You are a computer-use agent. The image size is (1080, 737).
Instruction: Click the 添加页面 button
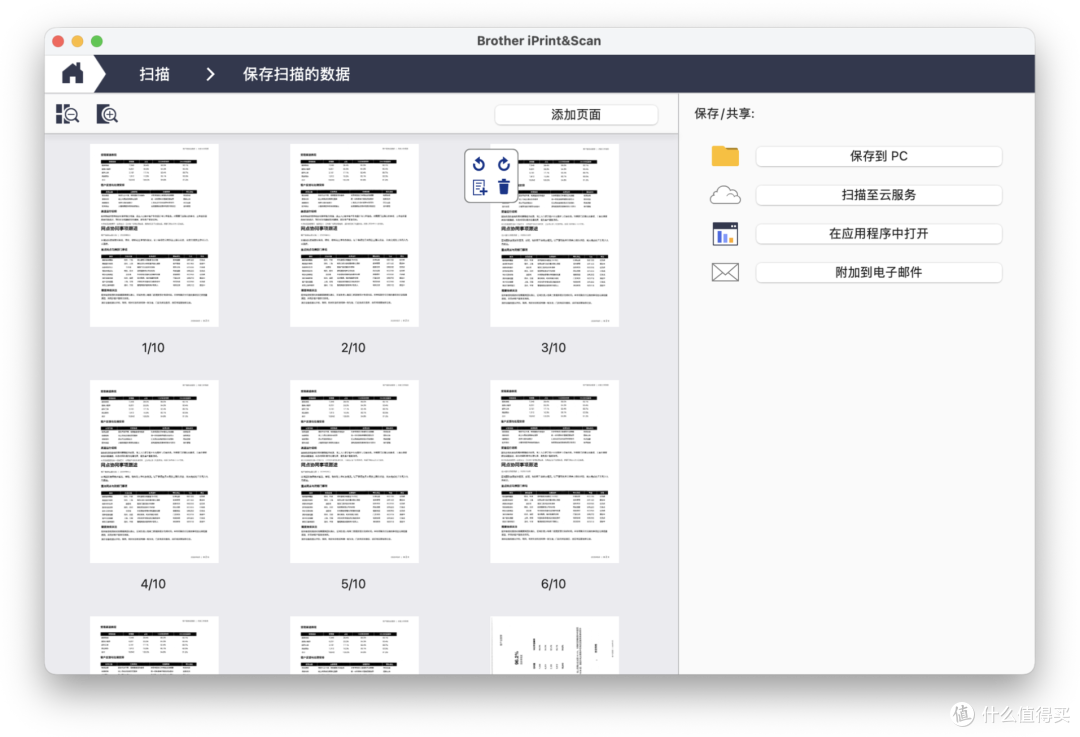576,115
